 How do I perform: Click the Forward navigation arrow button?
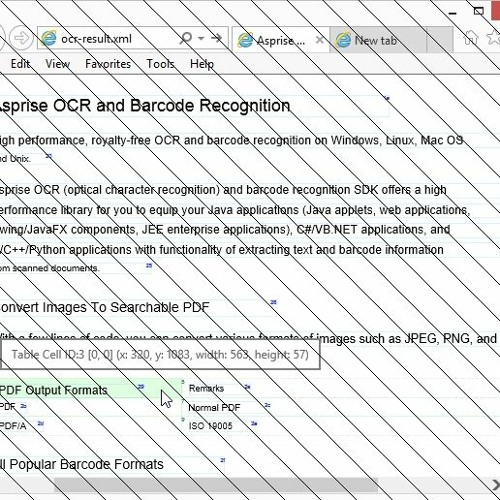(x=21, y=38)
